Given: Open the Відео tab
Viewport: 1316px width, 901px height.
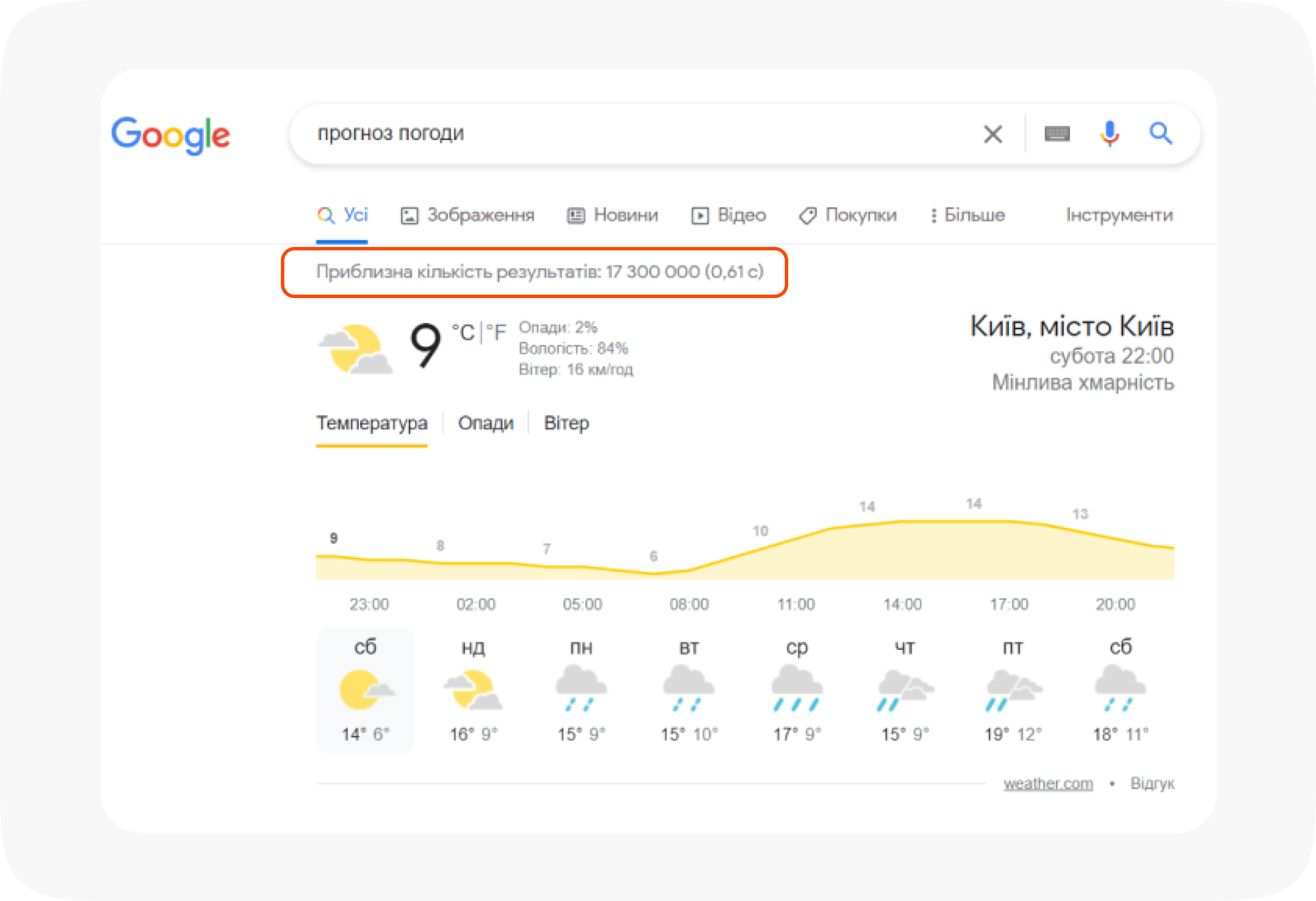Looking at the screenshot, I should 728,215.
